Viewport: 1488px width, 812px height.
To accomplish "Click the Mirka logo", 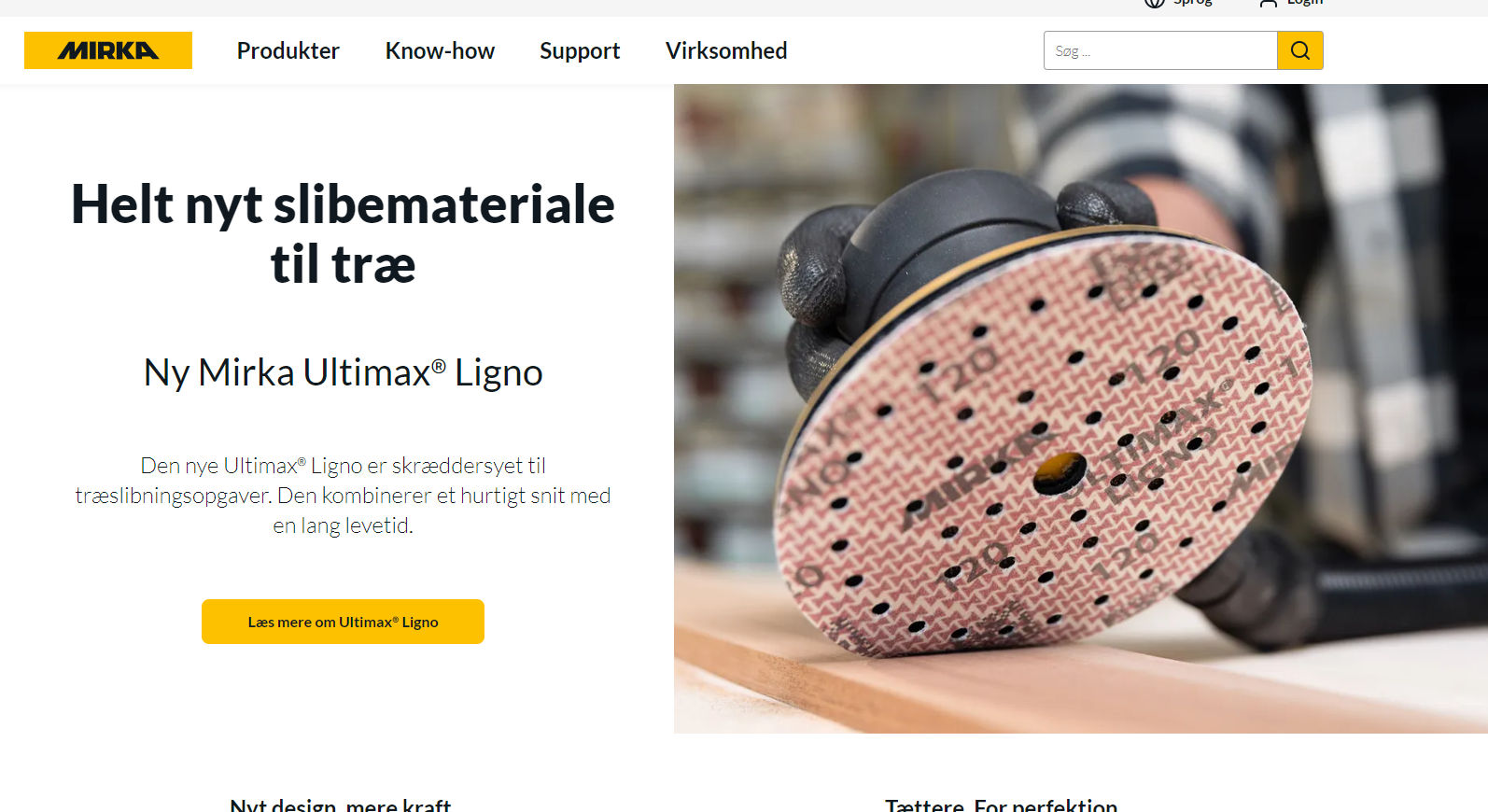I will pos(108,50).
